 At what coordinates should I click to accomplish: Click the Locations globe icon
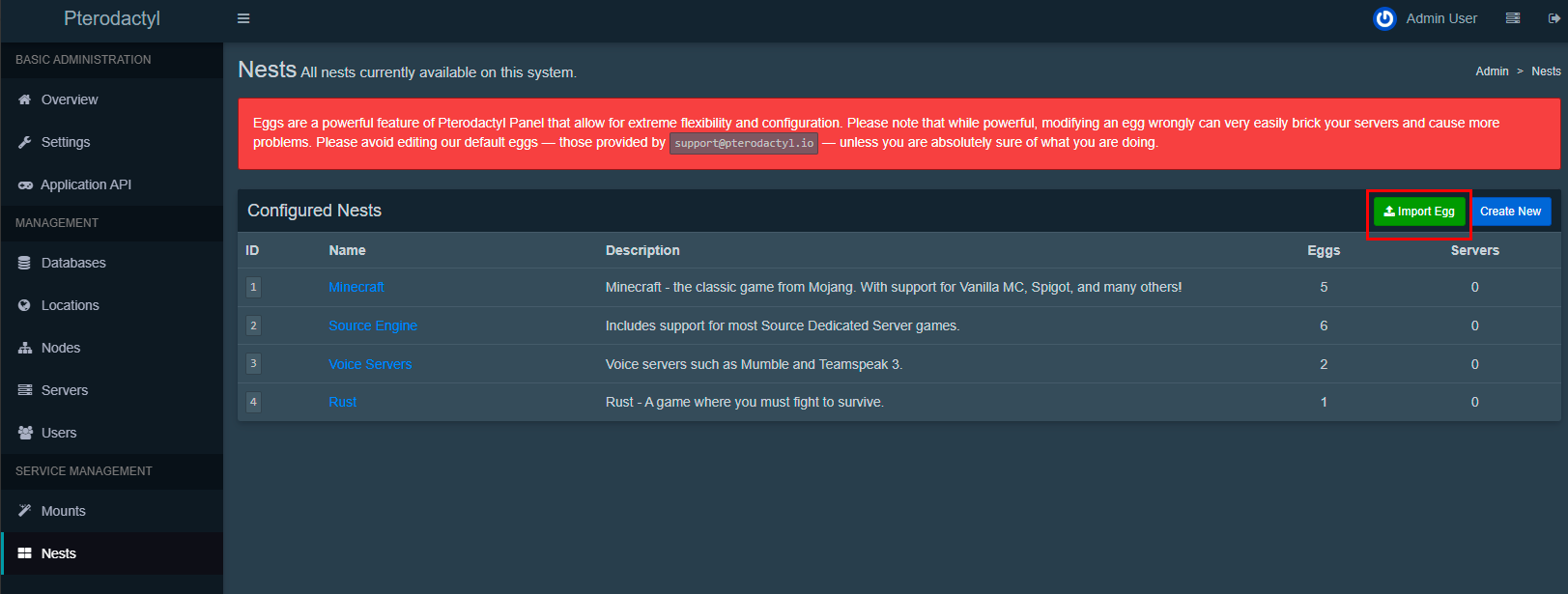(x=25, y=305)
